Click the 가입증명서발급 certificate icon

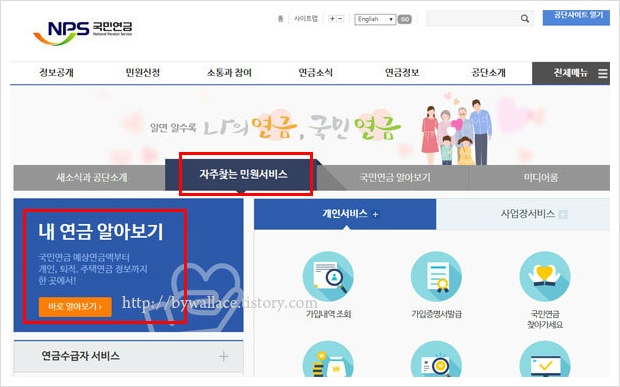436,277
